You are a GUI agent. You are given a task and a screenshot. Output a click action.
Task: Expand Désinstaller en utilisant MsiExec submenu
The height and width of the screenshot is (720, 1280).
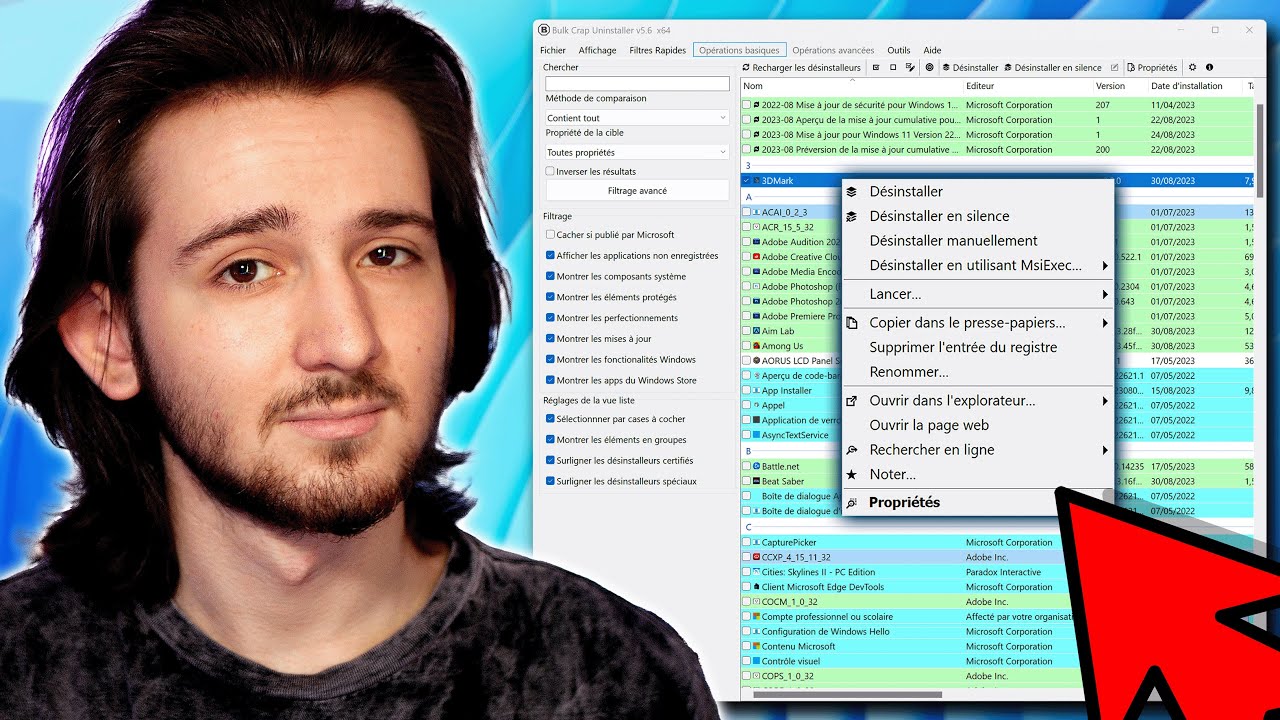tap(1105, 266)
